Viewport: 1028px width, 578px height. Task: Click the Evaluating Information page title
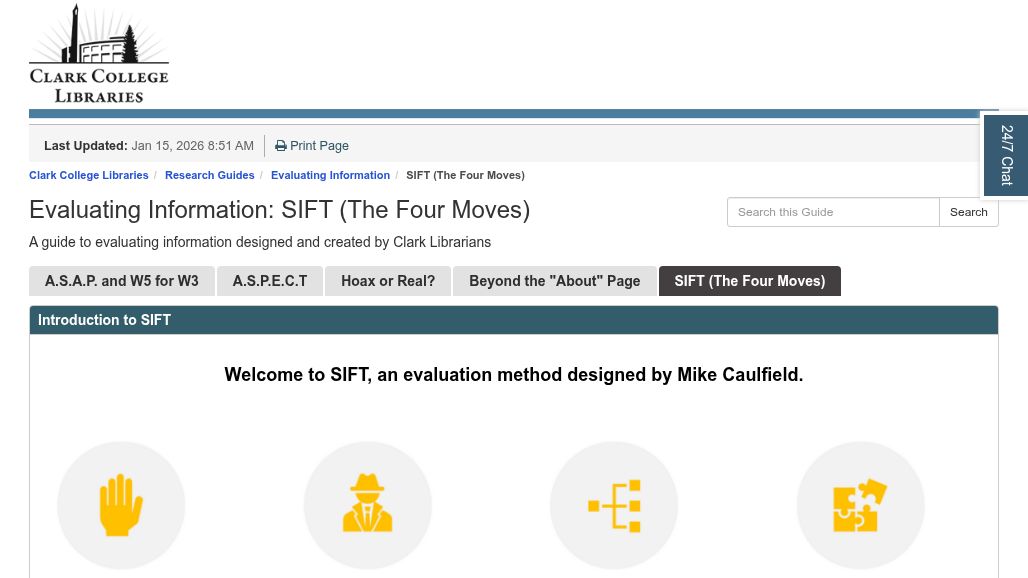[x=279, y=210]
